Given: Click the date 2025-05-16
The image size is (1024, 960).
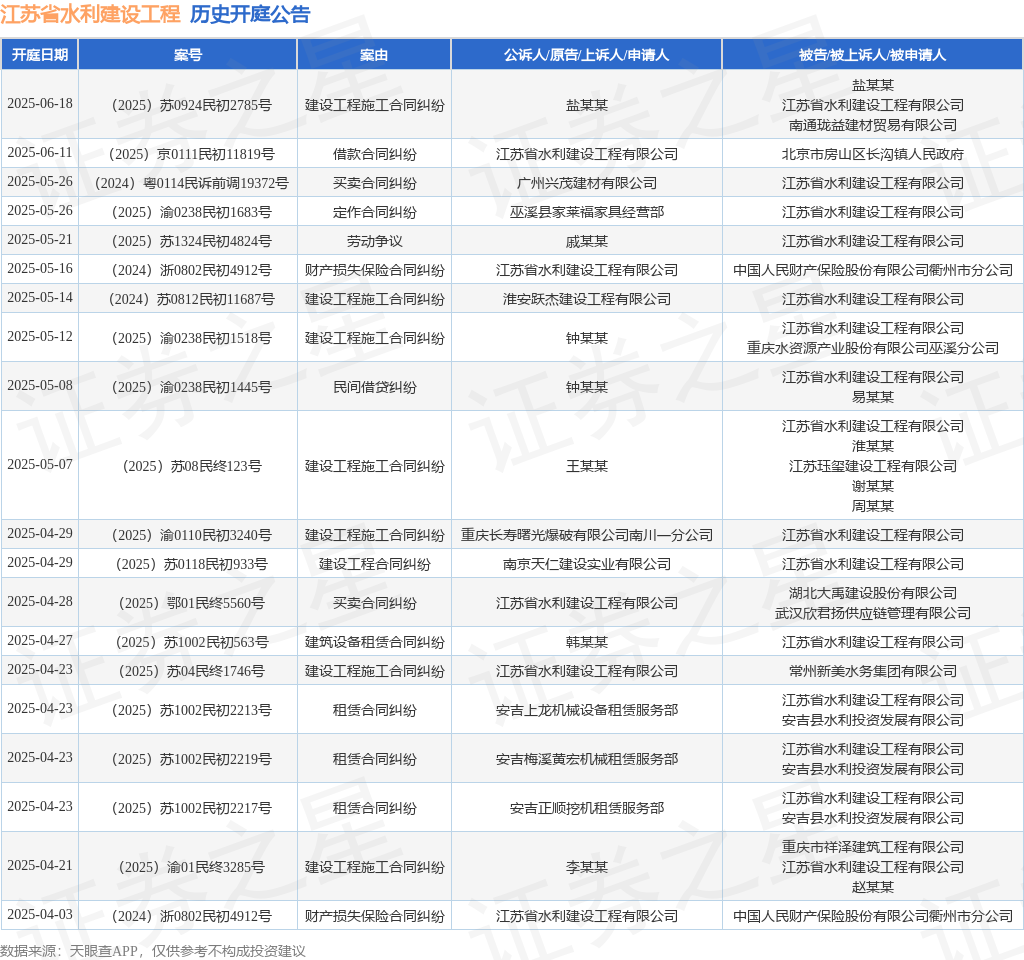Looking at the screenshot, I should click(x=40, y=268).
